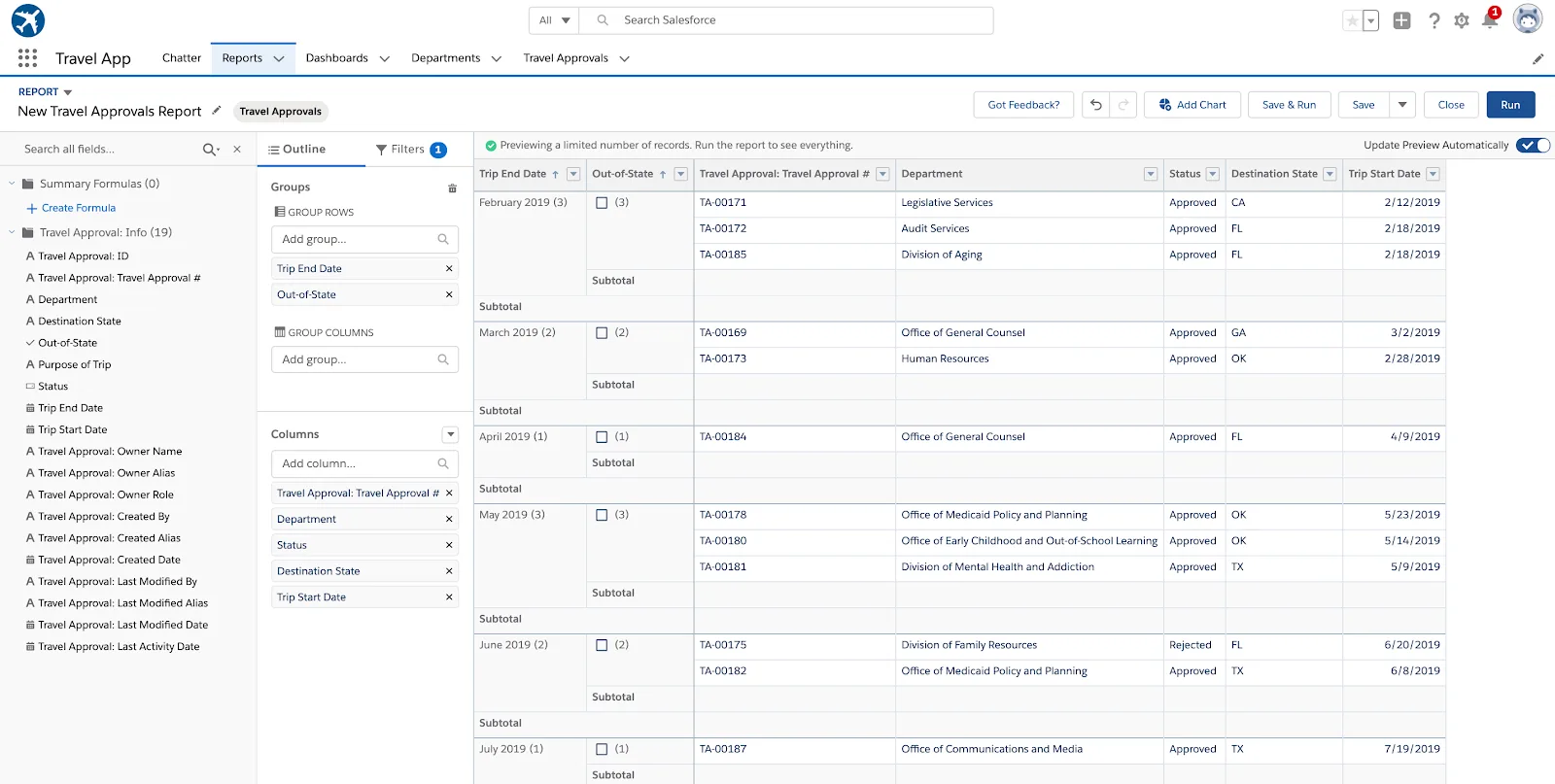The height and width of the screenshot is (784, 1555).
Task: Click the edit navigation pencil icon
Action: pos(1538,59)
